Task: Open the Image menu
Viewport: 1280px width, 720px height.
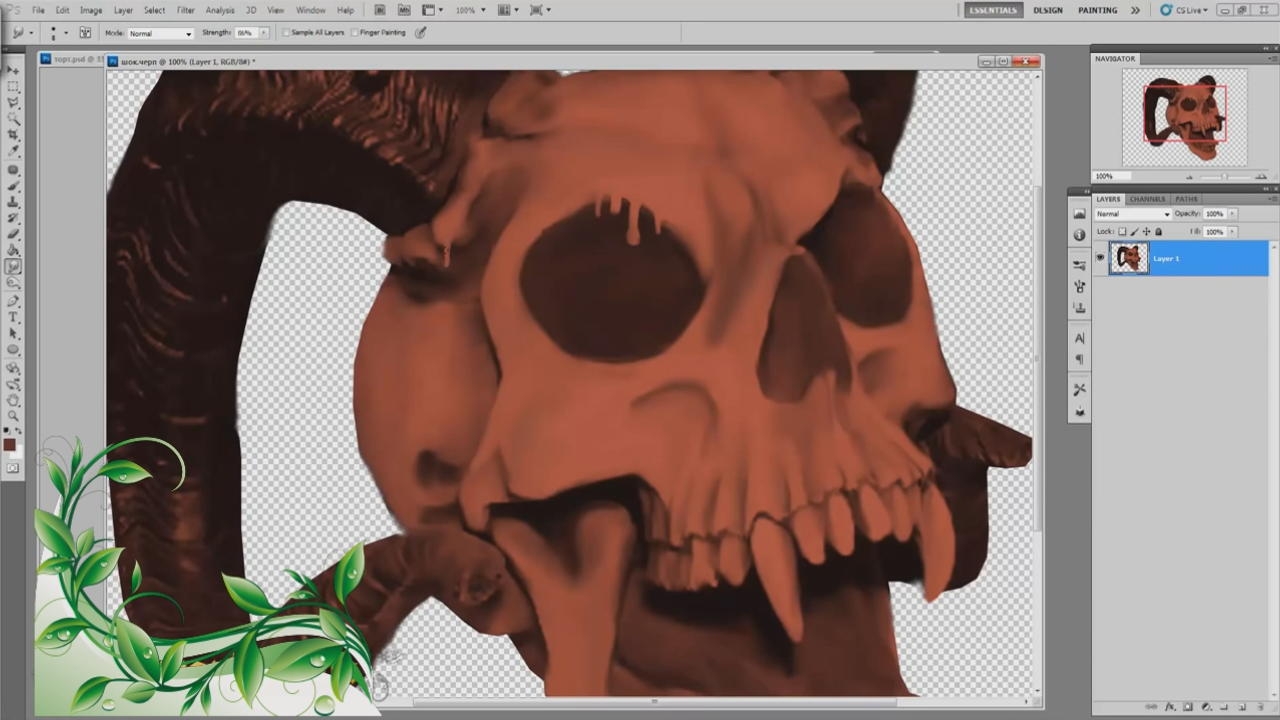Action: pos(91,10)
